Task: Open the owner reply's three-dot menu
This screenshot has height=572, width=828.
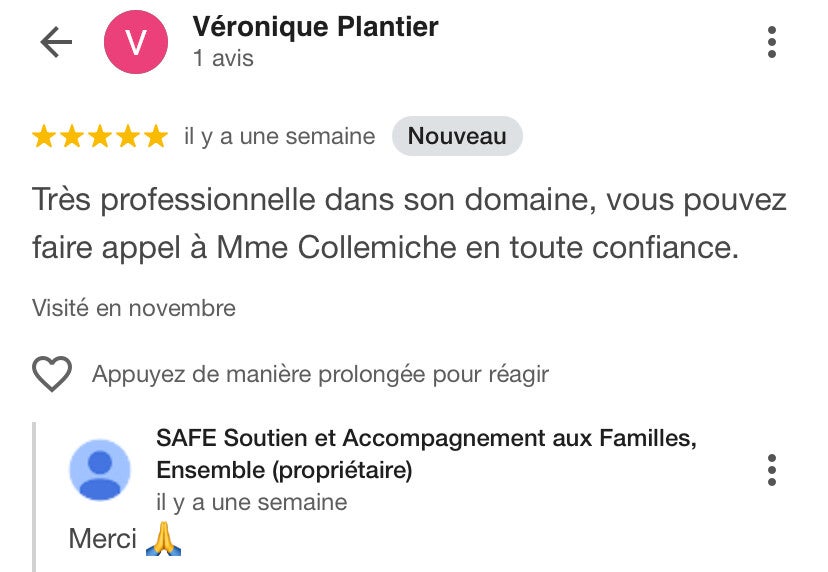Action: [771, 469]
